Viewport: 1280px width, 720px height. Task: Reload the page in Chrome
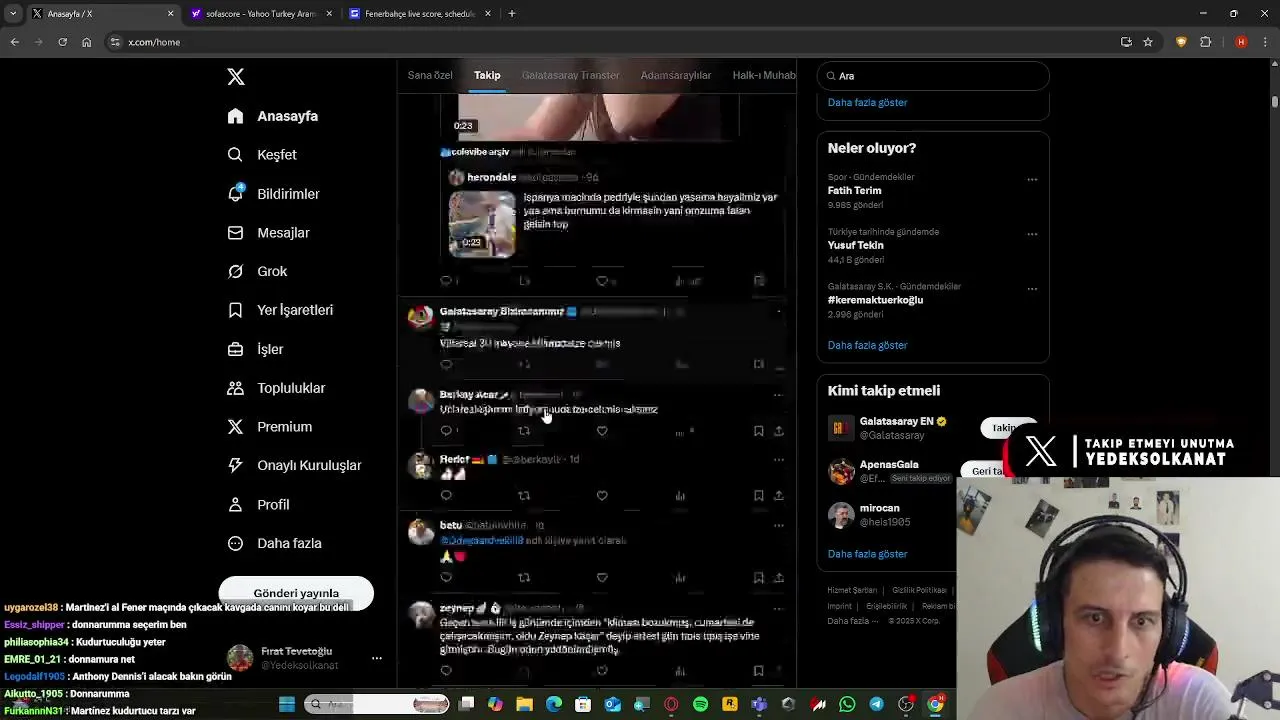click(x=62, y=42)
